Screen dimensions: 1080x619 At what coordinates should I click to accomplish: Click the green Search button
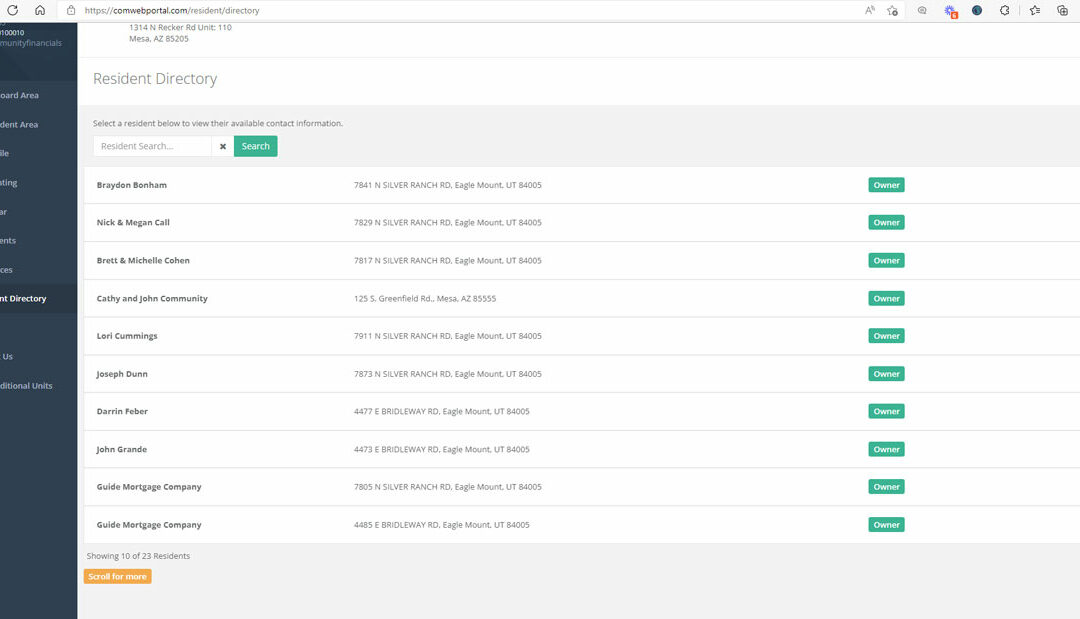pos(255,146)
